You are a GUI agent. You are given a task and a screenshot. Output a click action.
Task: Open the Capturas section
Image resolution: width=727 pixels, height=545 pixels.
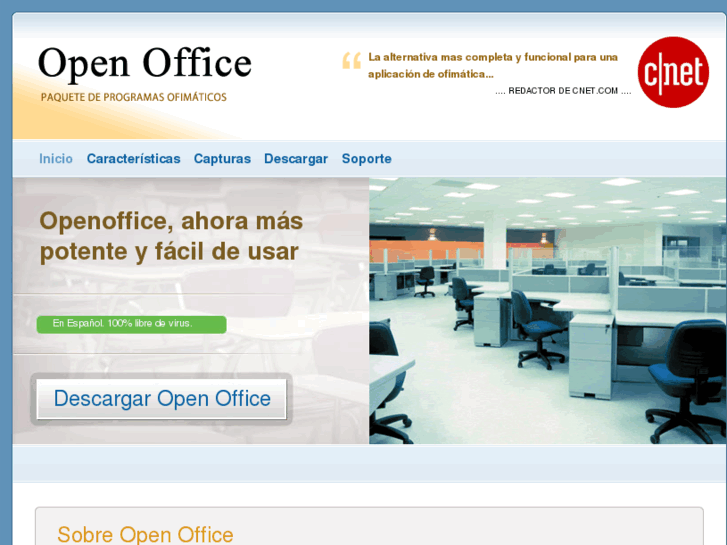point(222,159)
